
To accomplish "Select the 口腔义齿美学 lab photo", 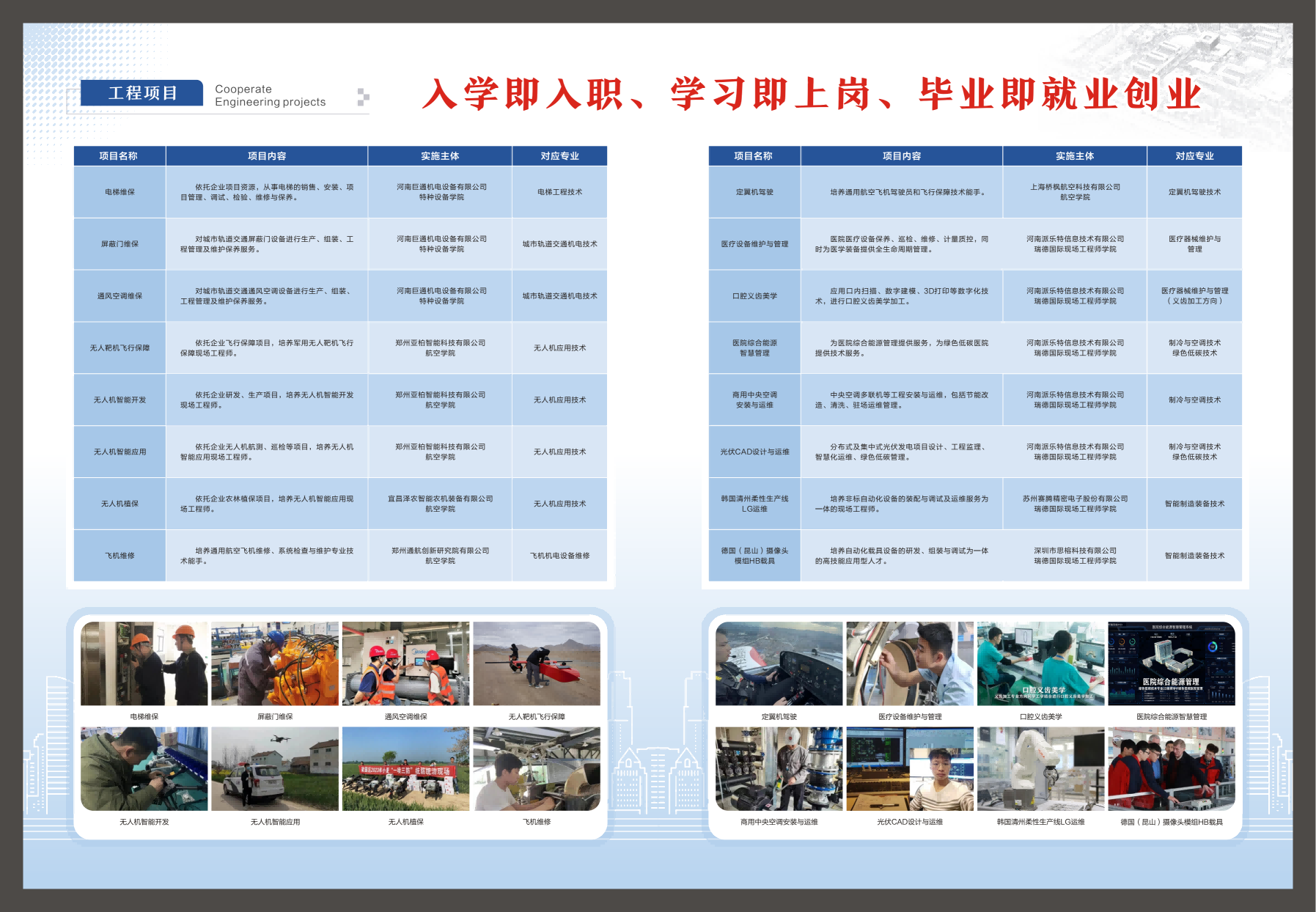I will pyautogui.click(x=1040, y=663).
